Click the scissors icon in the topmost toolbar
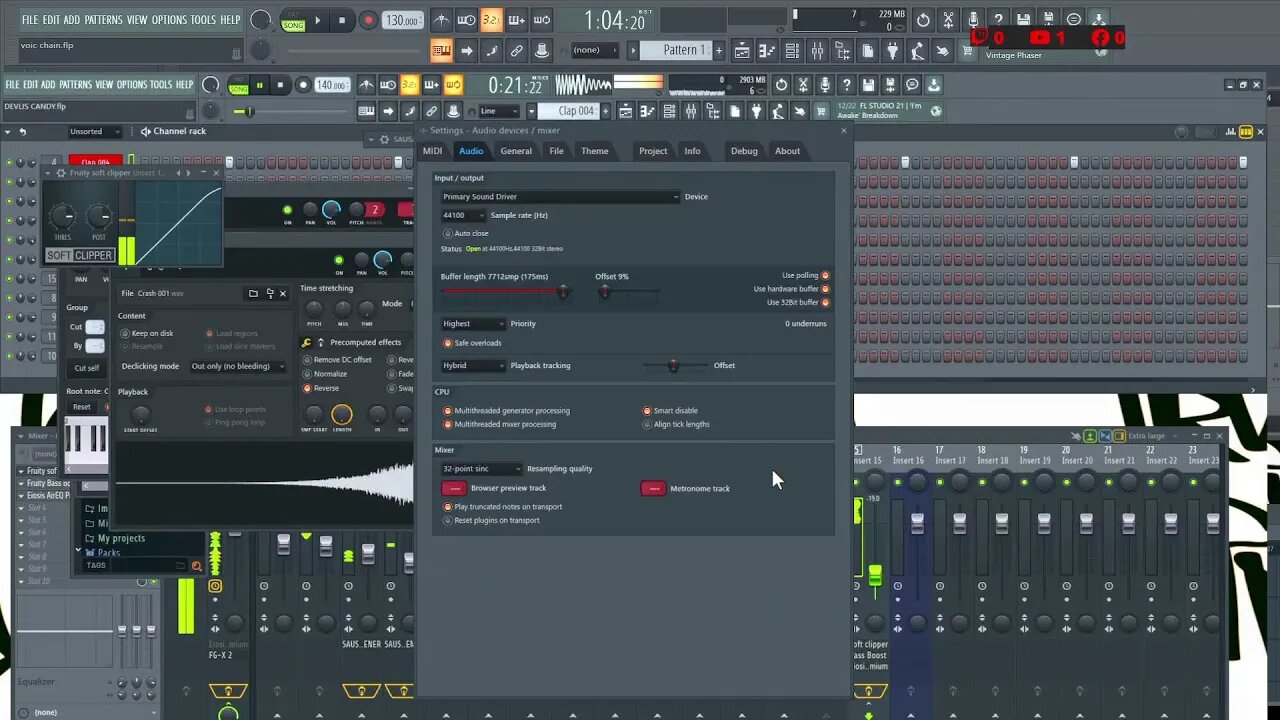This screenshot has height=720, width=1280. click(948, 20)
